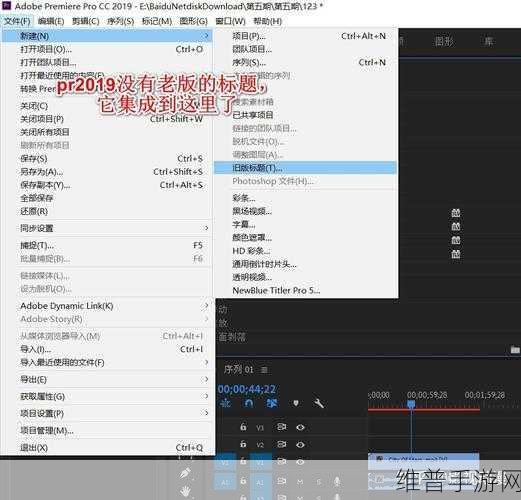Choose NewBlue Titler Pro 5...

click(x=305, y=290)
